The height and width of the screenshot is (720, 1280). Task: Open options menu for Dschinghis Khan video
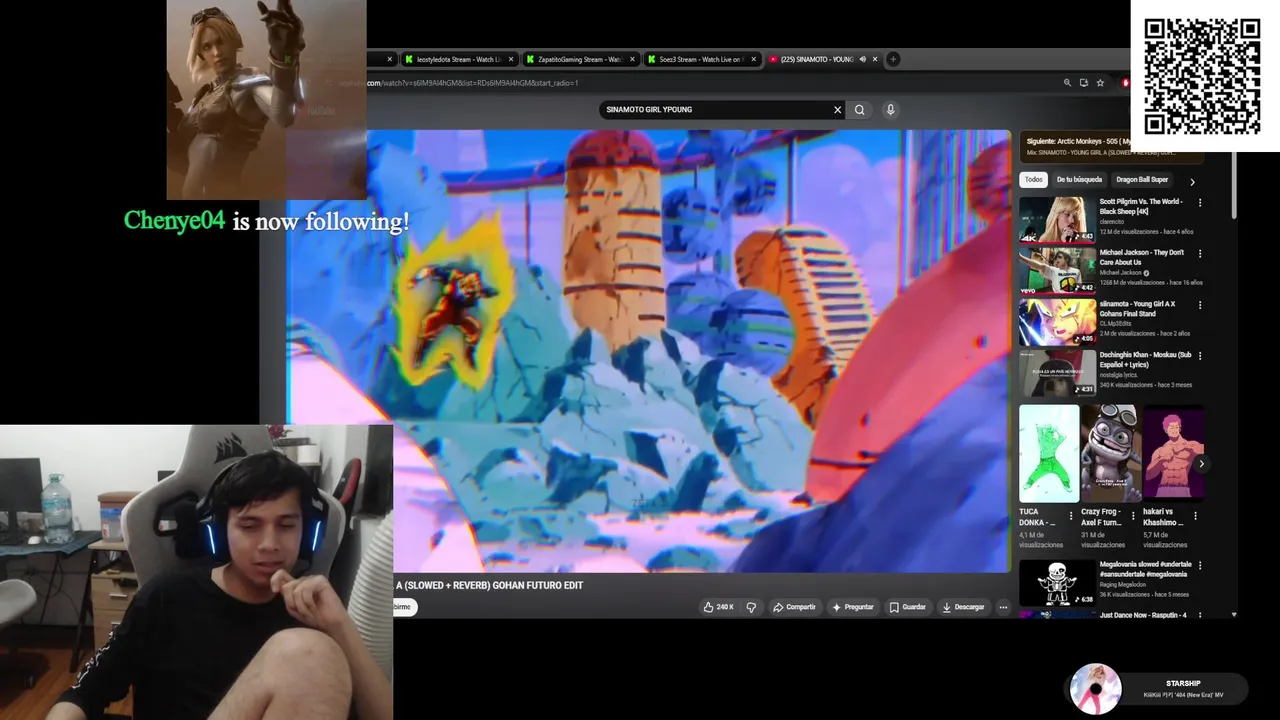point(1200,355)
